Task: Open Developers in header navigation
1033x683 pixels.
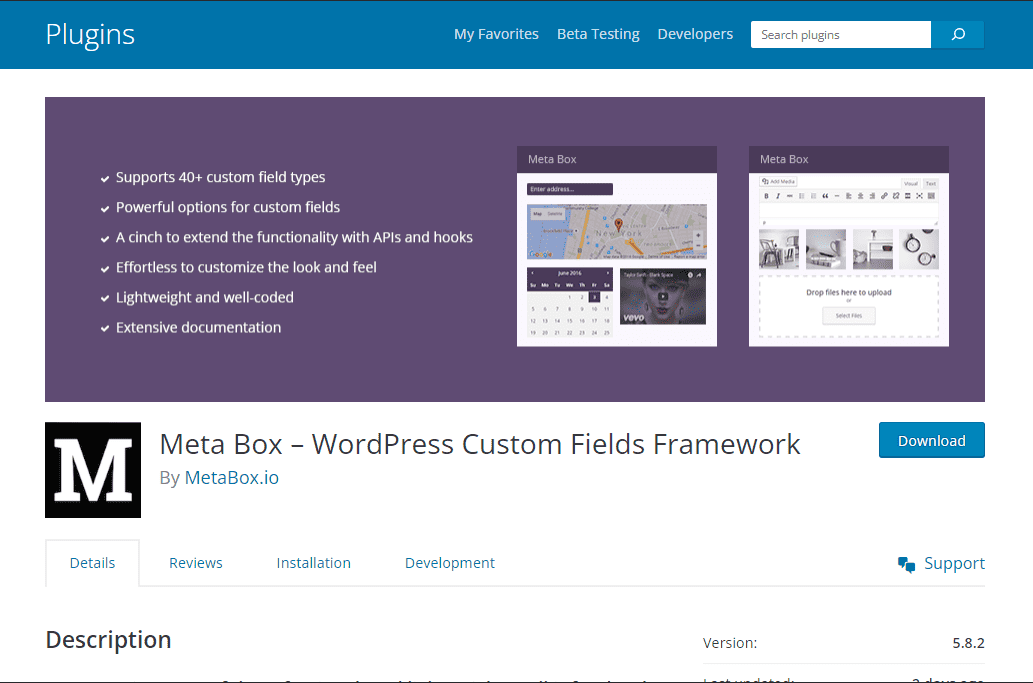Action: coord(695,34)
